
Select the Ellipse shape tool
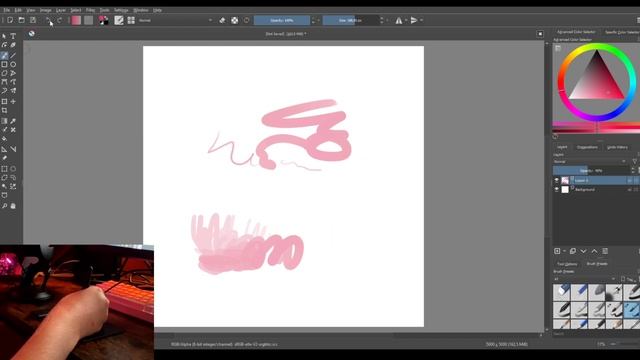(x=13, y=64)
